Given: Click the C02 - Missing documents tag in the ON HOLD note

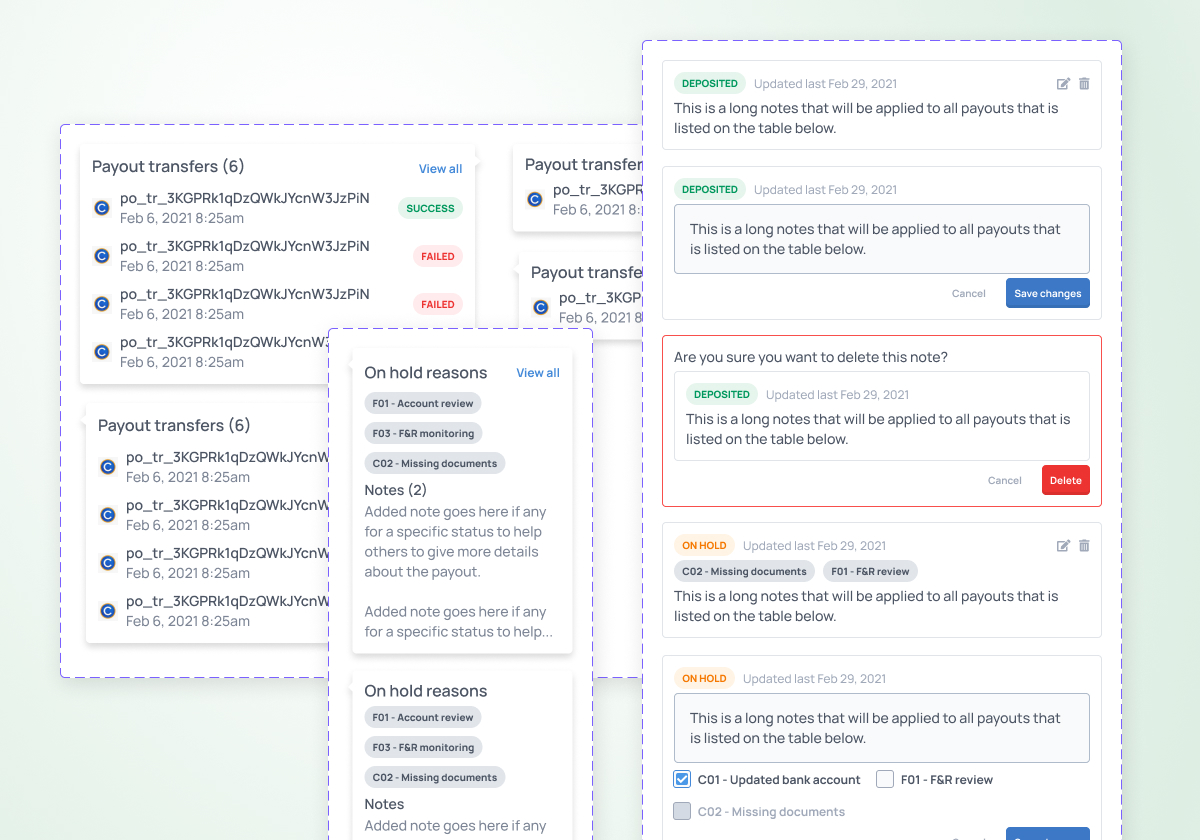Looking at the screenshot, I should click(x=744, y=572).
